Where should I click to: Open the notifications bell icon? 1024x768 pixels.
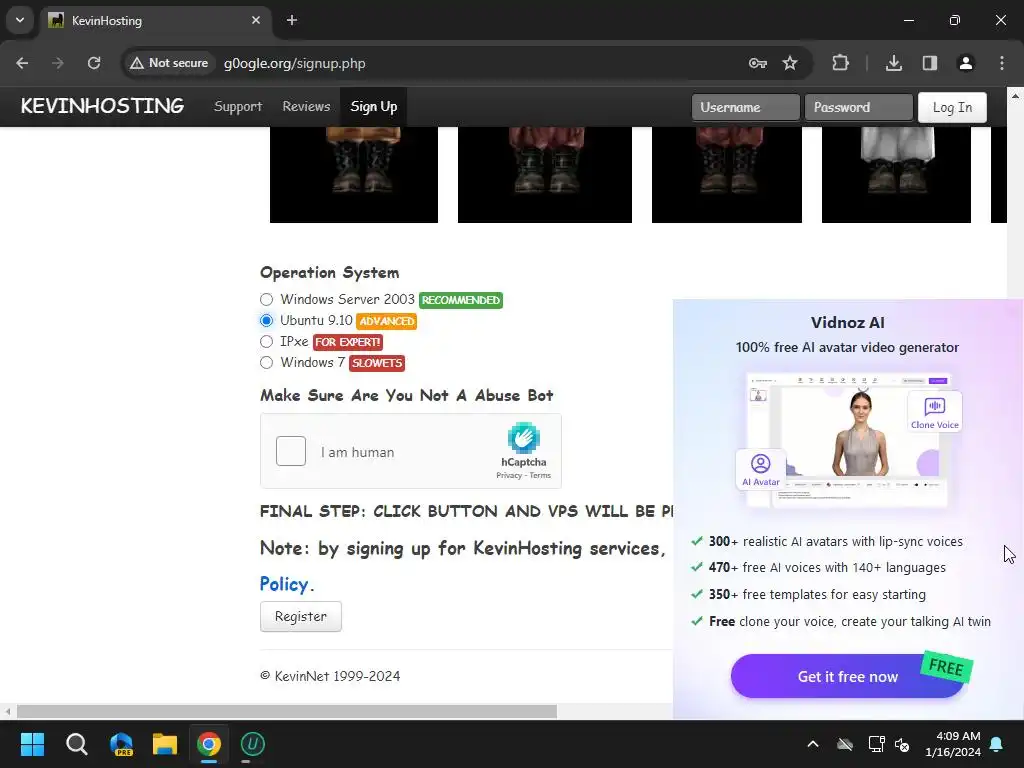point(997,744)
